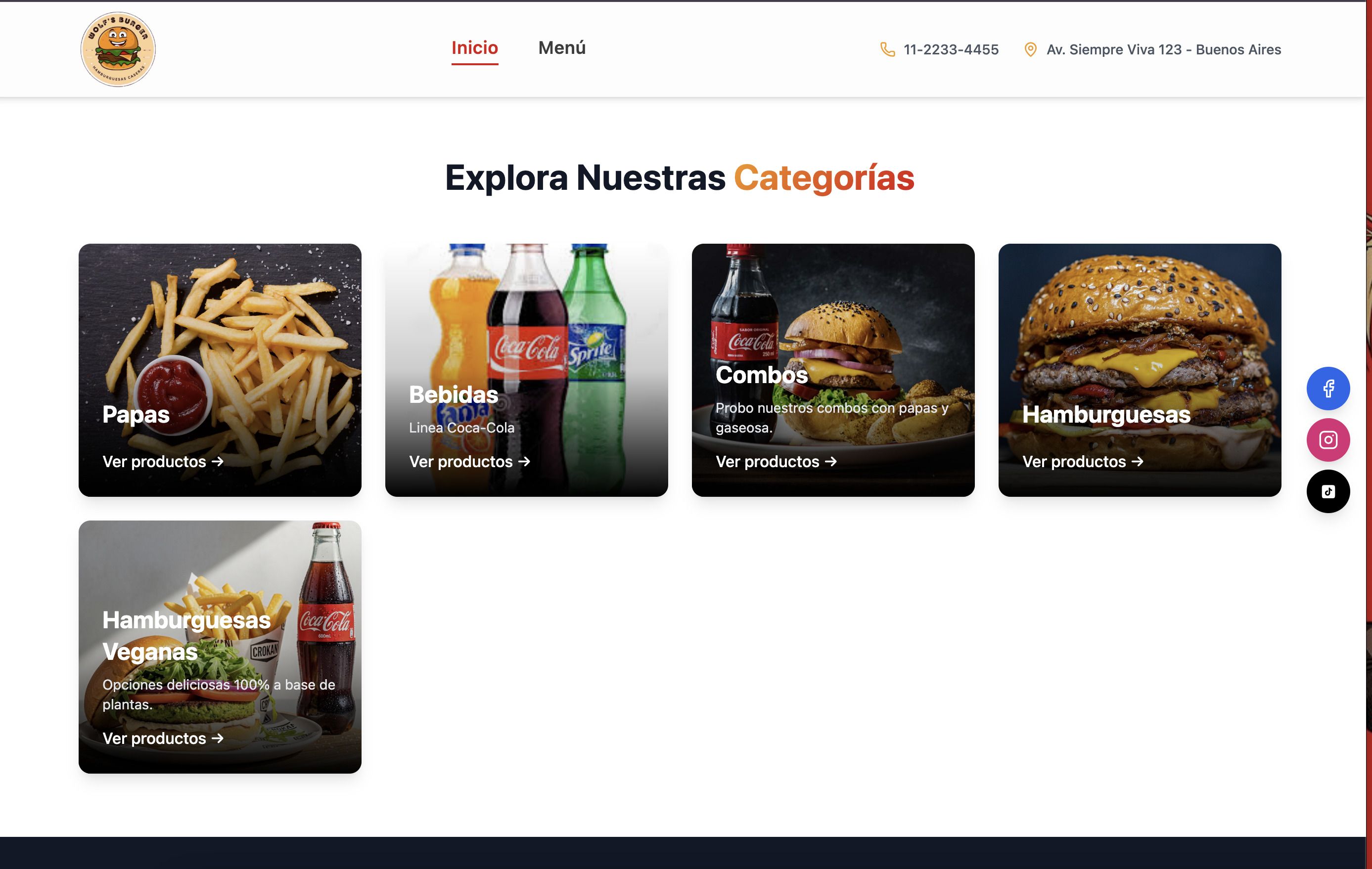Screen dimensions: 1372x869
Task: Open the Hamburguesas Veganas card title
Action: [186, 636]
